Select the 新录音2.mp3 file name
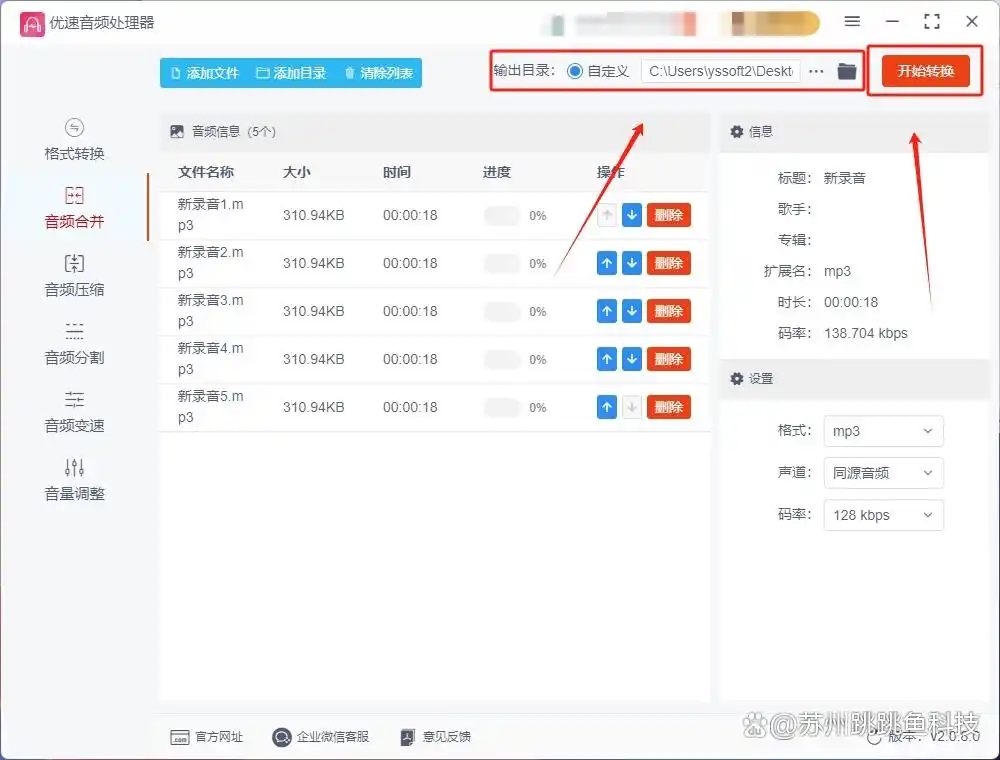Image resolution: width=1000 pixels, height=760 pixels. 210,263
